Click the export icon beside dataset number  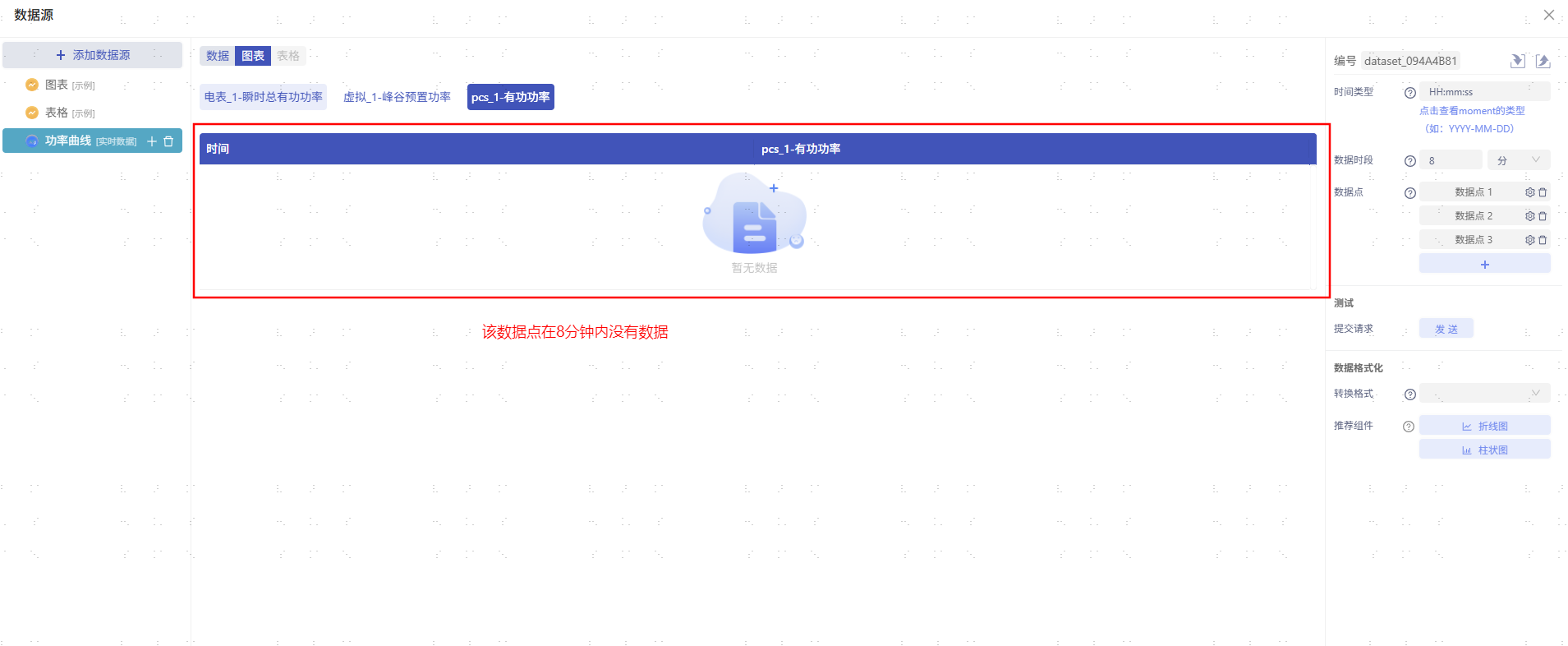pos(1543,61)
